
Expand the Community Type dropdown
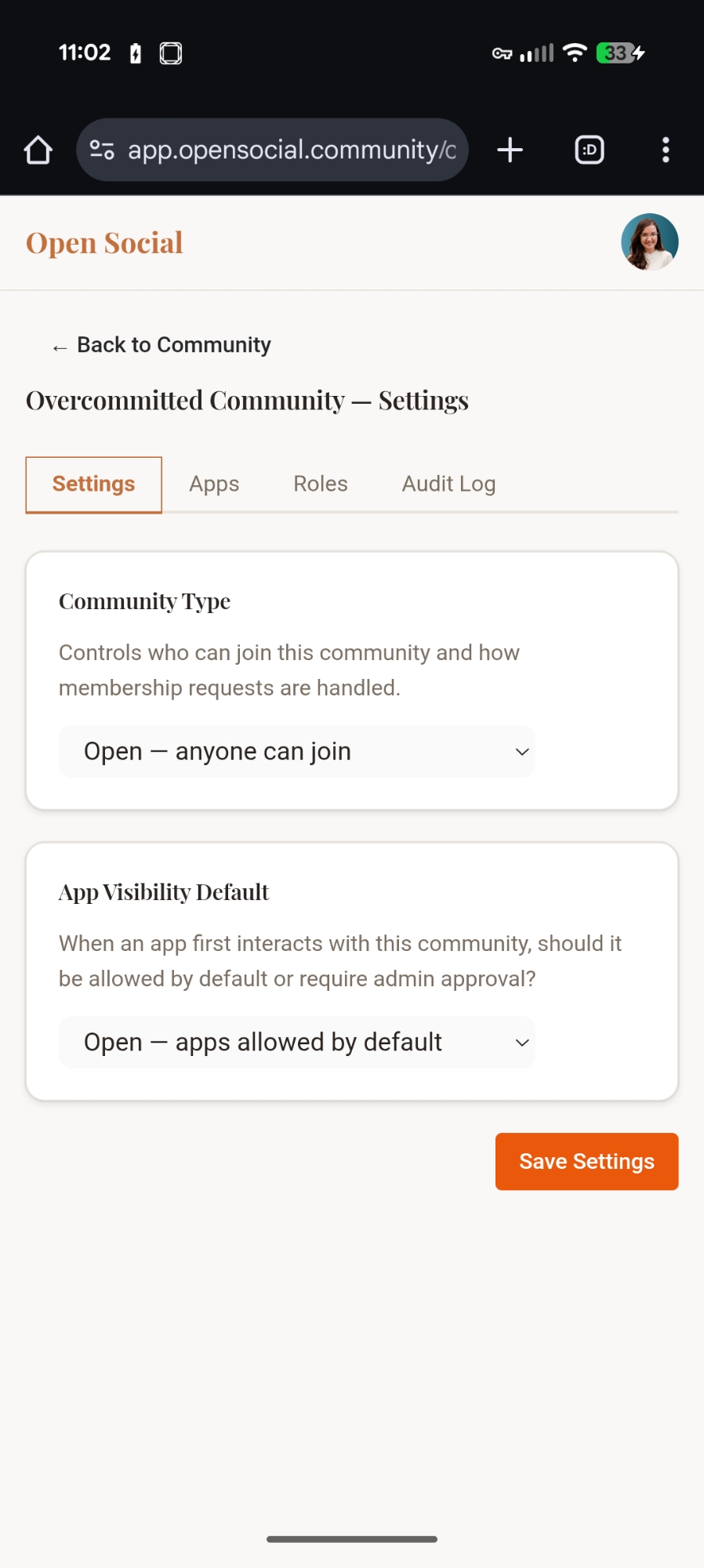pos(296,751)
